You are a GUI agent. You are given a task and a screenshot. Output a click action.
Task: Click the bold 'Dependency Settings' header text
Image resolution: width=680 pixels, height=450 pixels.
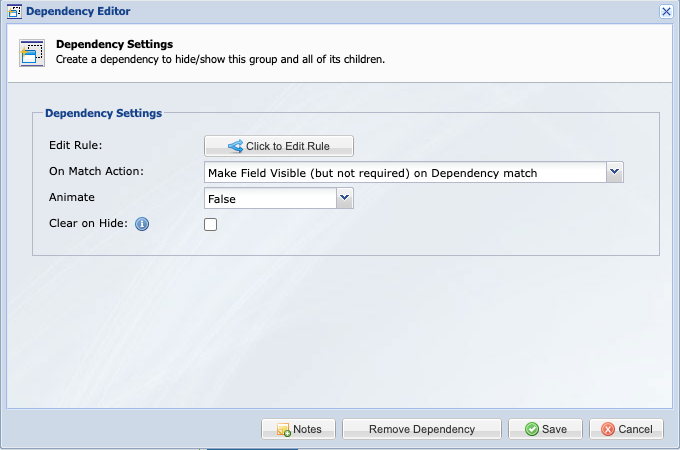pos(114,44)
